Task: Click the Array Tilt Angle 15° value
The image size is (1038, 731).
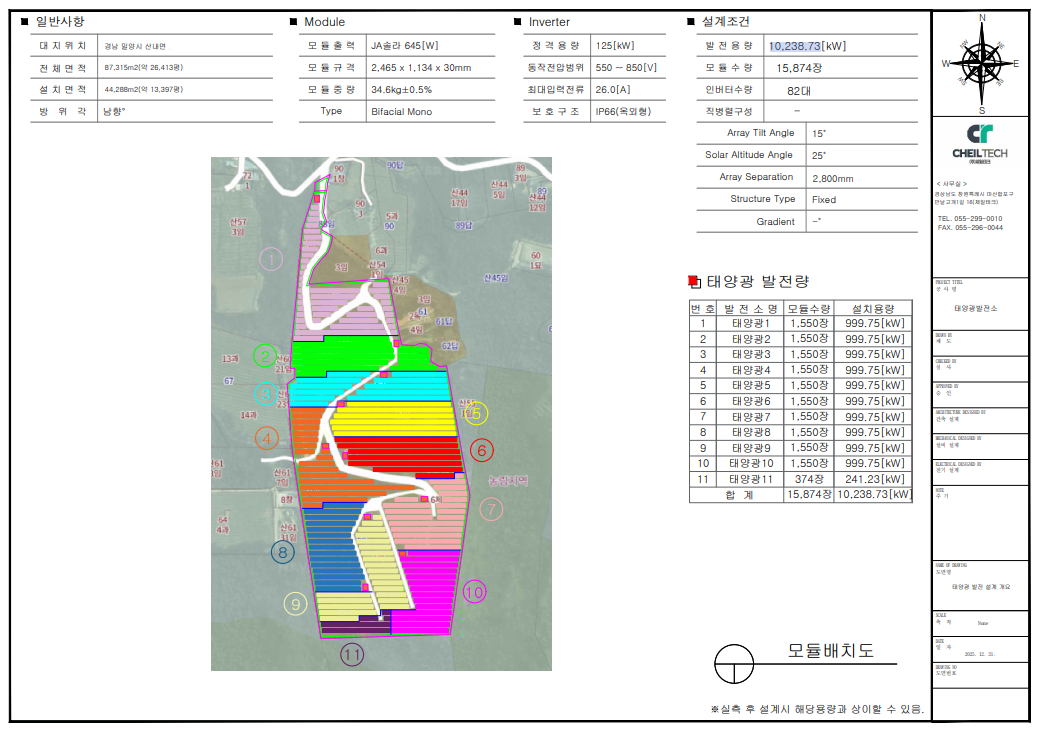Action: coord(820,133)
